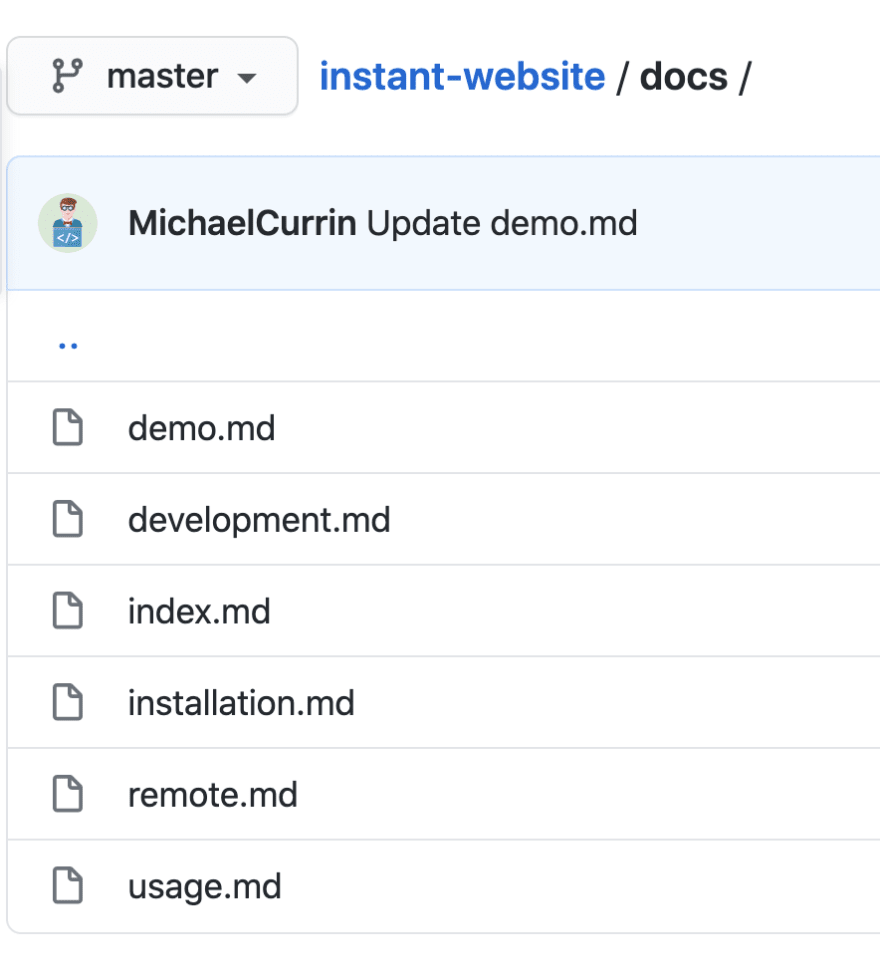This screenshot has height=978, width=880.
Task: Open the development.md file
Action: coord(259,520)
